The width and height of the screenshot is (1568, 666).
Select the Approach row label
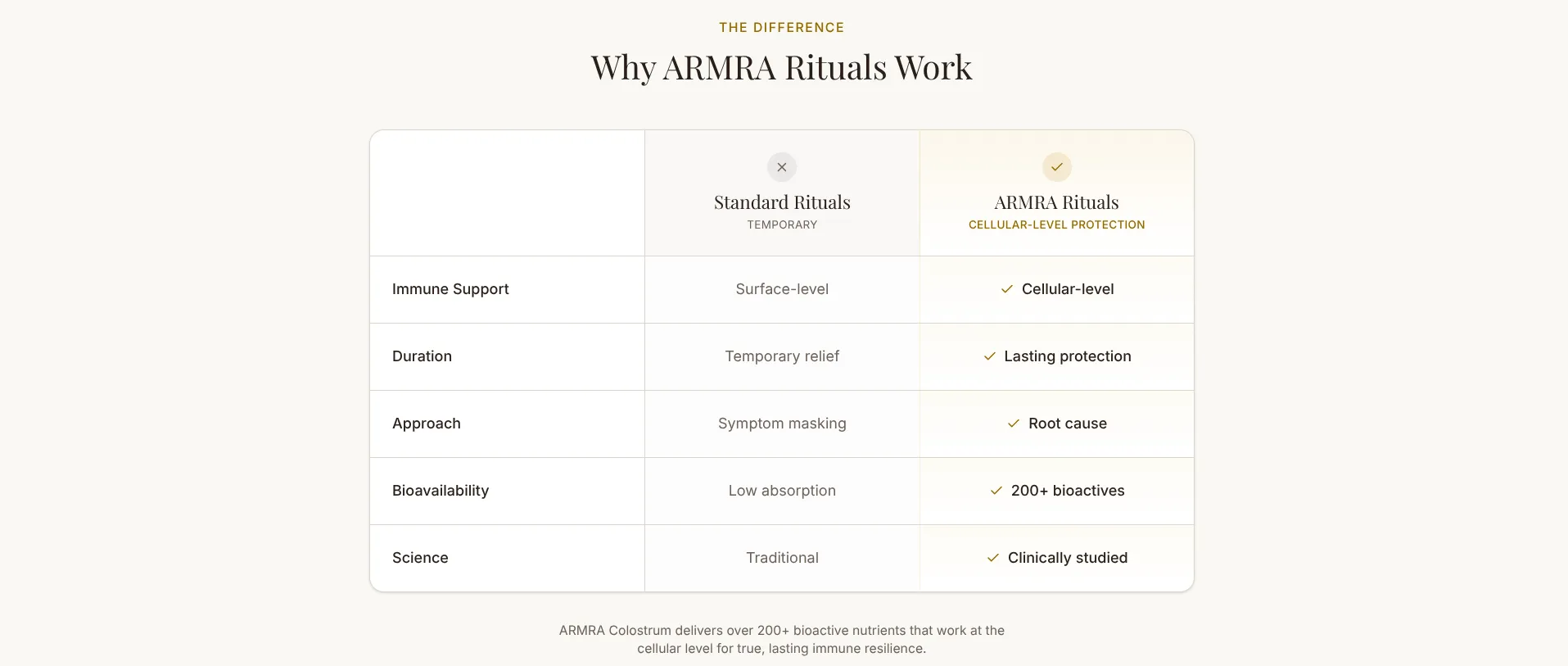427,424
